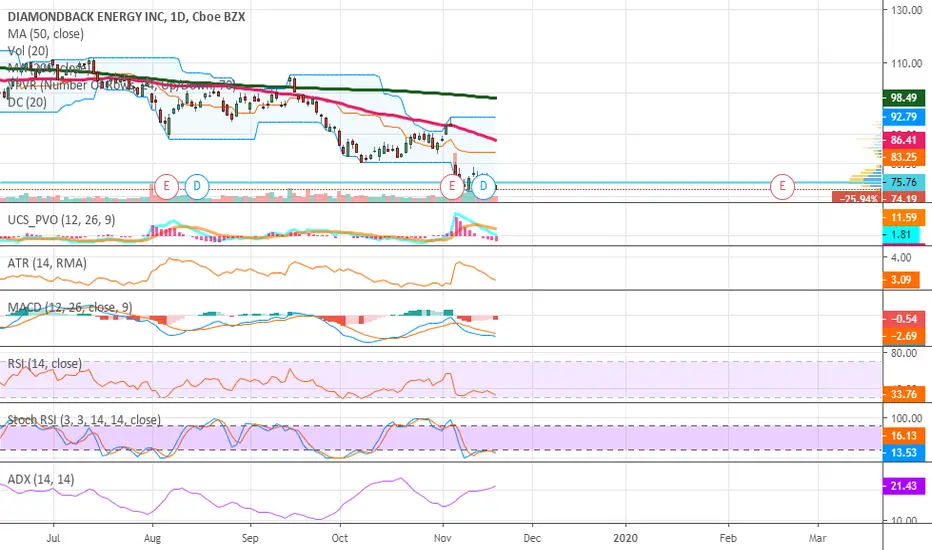
Task: Click the purple 21.43 ADX value label
Action: (903, 486)
